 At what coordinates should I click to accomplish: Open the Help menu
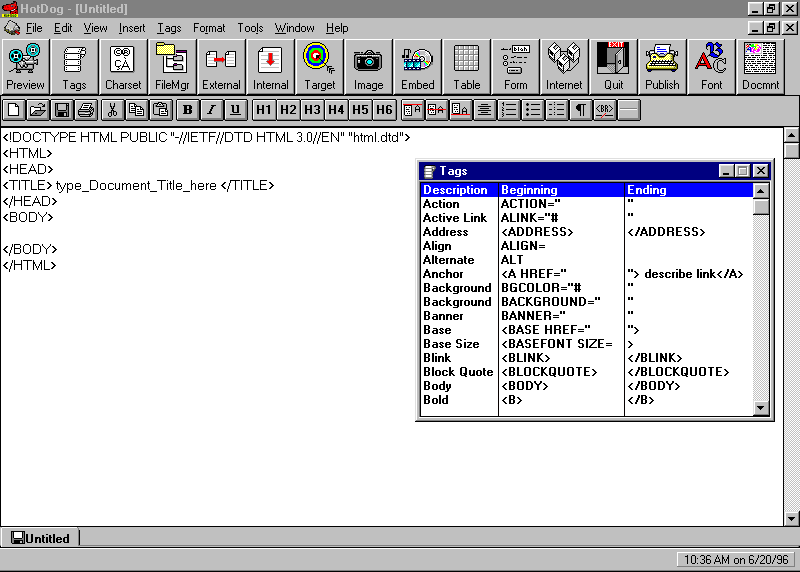337,28
